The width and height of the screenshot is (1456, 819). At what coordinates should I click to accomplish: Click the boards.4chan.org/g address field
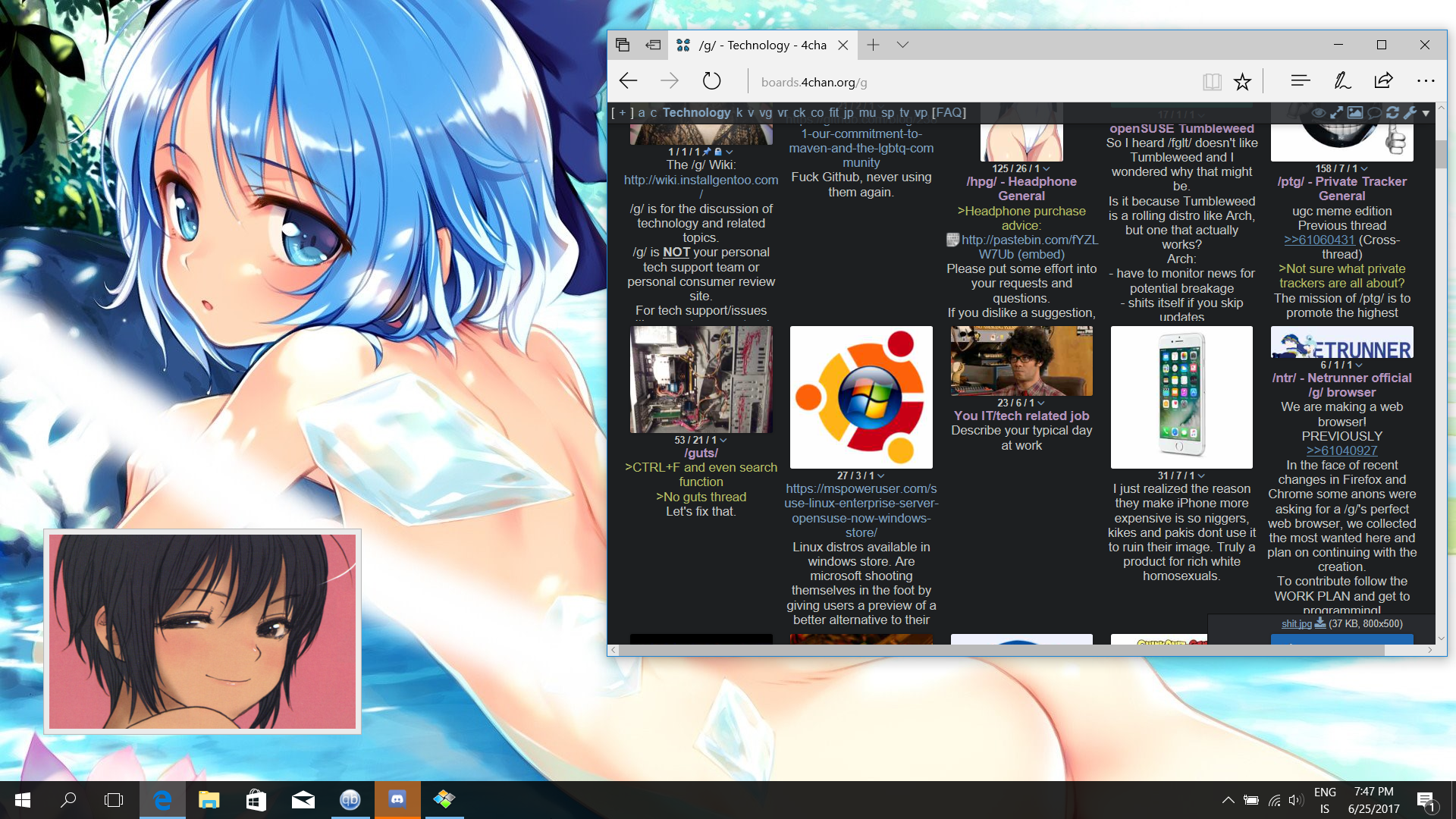coord(814,82)
